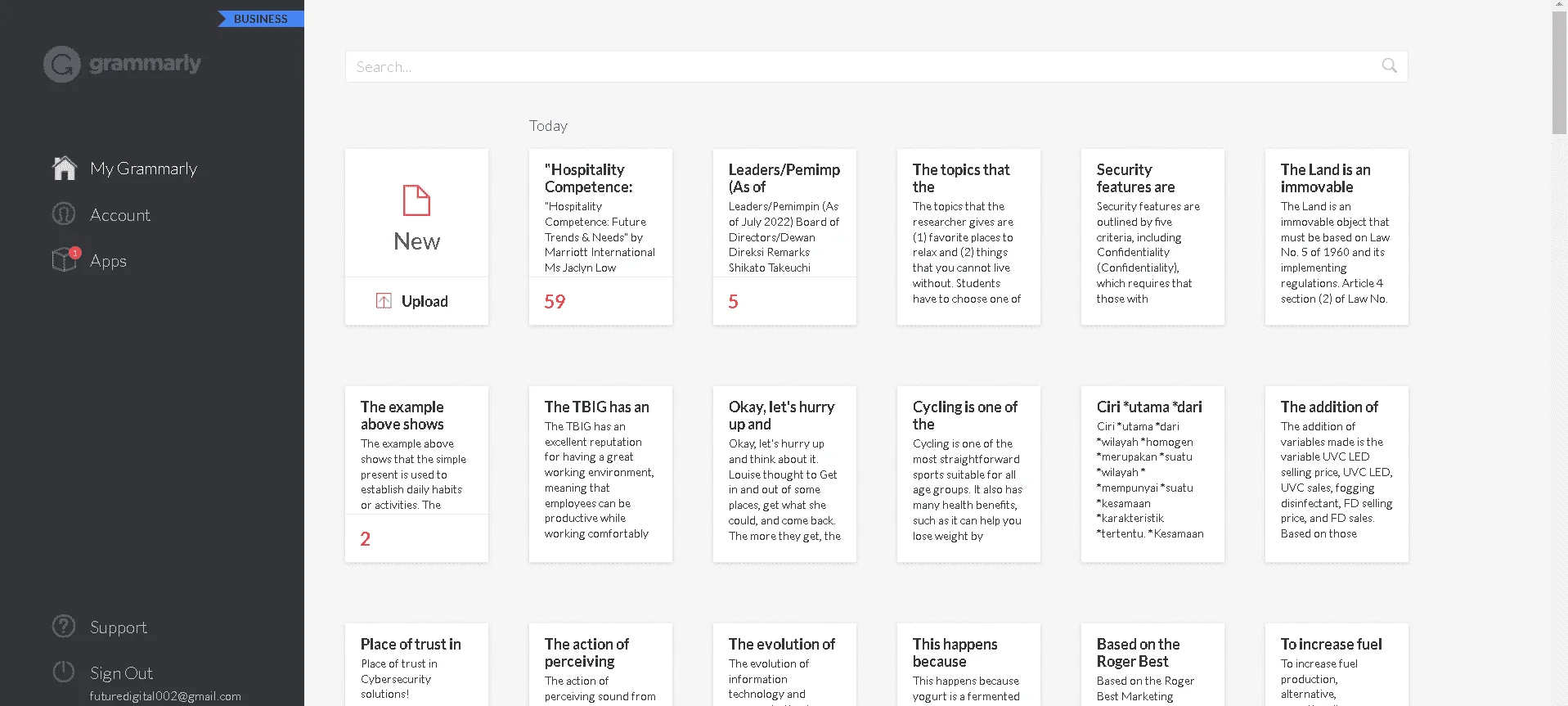
Task: Click the Grammarly logo icon
Action: tap(62, 64)
